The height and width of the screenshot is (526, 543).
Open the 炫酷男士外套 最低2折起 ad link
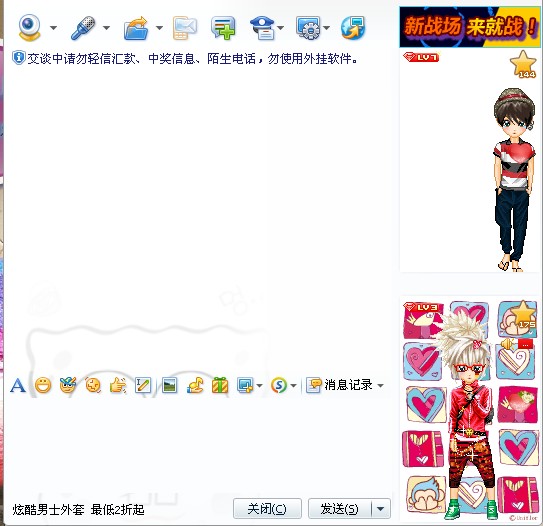click(x=78, y=510)
